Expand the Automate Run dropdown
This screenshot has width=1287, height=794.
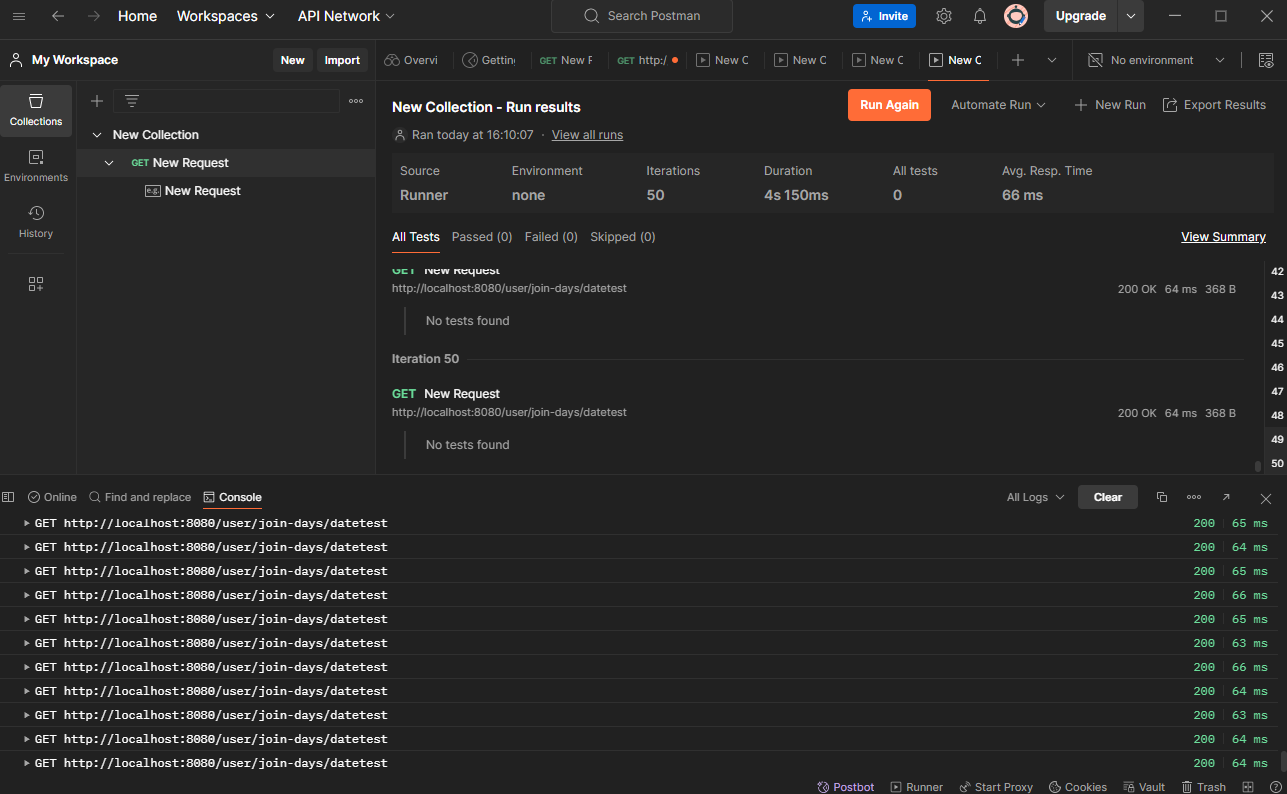click(x=998, y=105)
